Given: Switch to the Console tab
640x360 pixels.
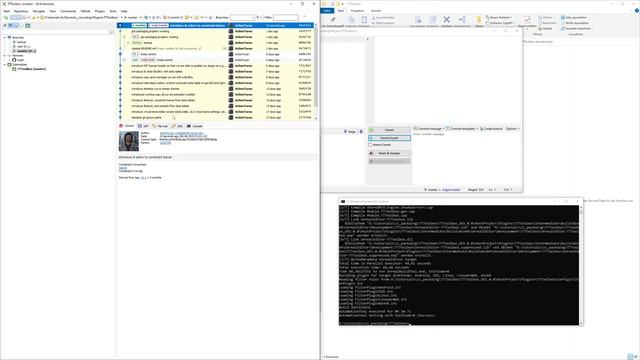Looking at the screenshot, I should pos(195,126).
